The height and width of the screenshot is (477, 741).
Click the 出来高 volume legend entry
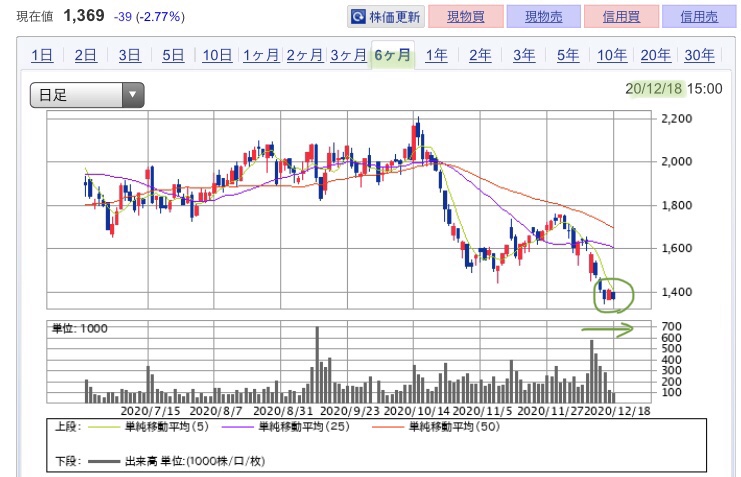coord(176,461)
